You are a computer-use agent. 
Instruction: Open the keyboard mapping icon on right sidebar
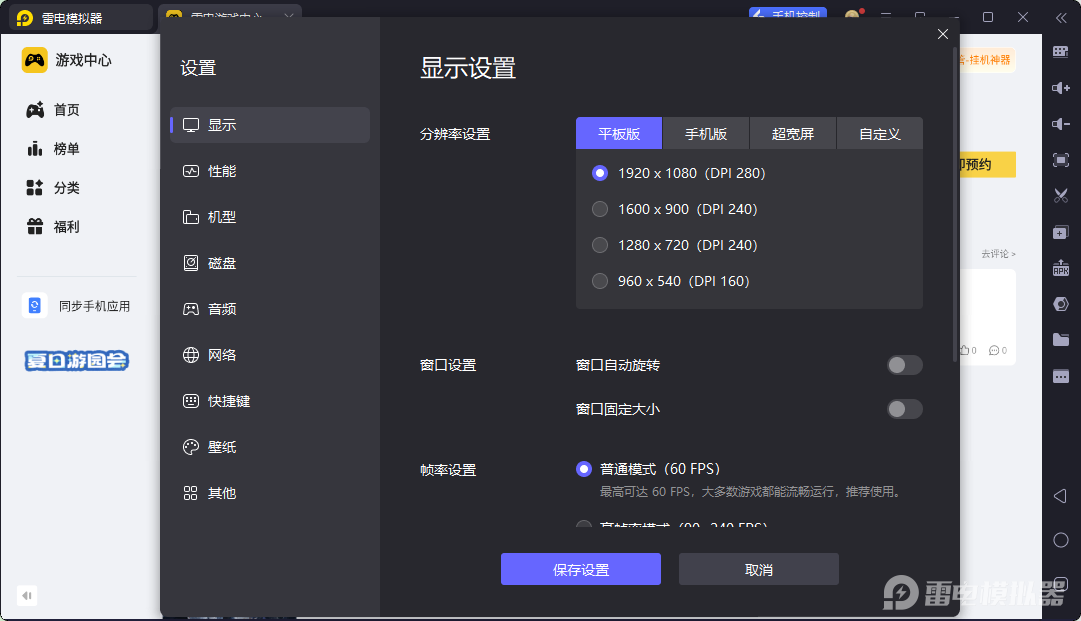1061,51
